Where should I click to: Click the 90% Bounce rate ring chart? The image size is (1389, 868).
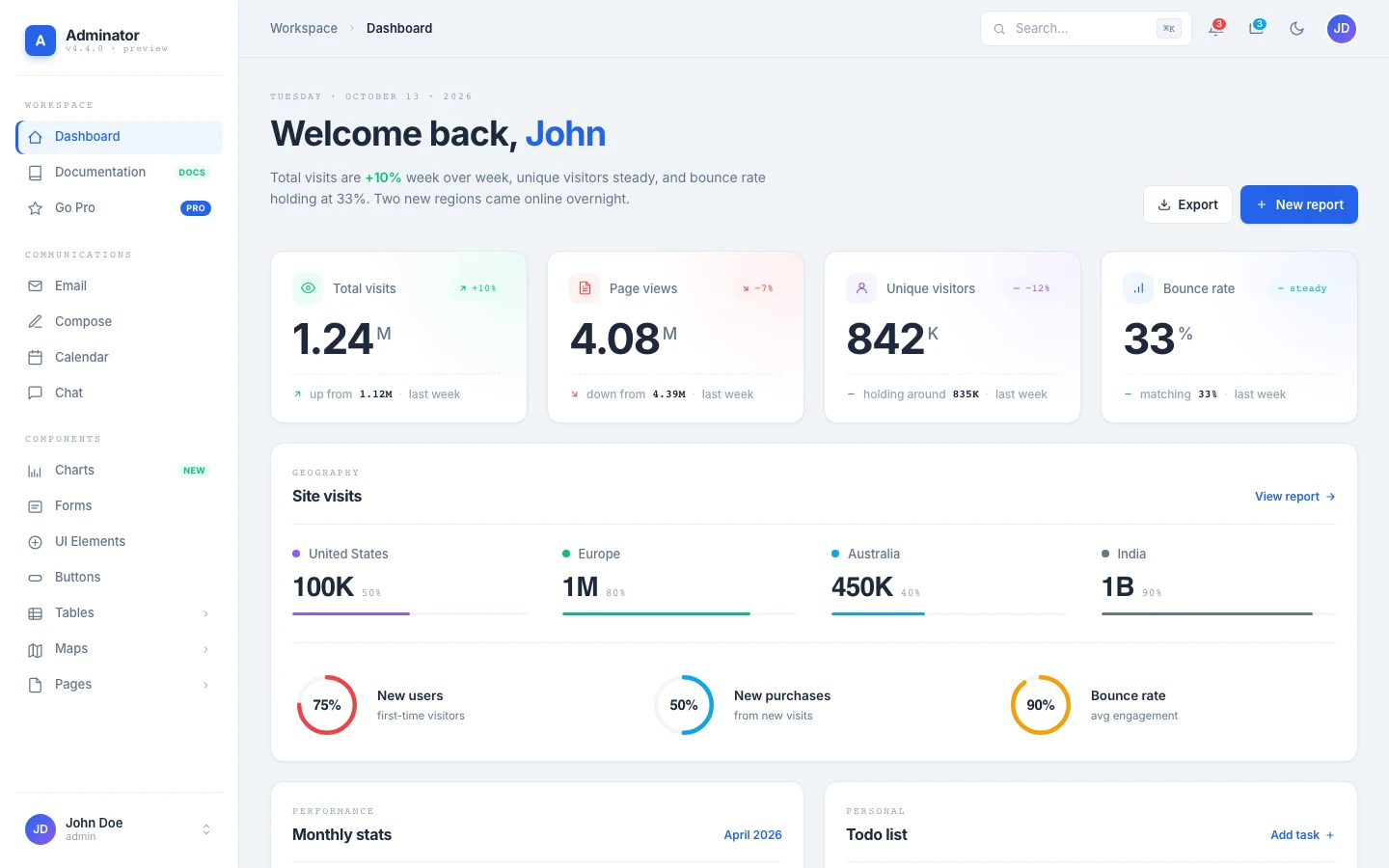tap(1041, 705)
